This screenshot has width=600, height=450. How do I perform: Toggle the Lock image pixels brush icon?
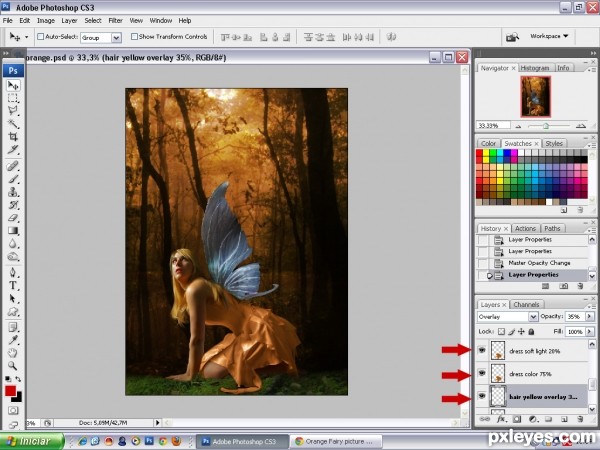pyautogui.click(x=512, y=332)
